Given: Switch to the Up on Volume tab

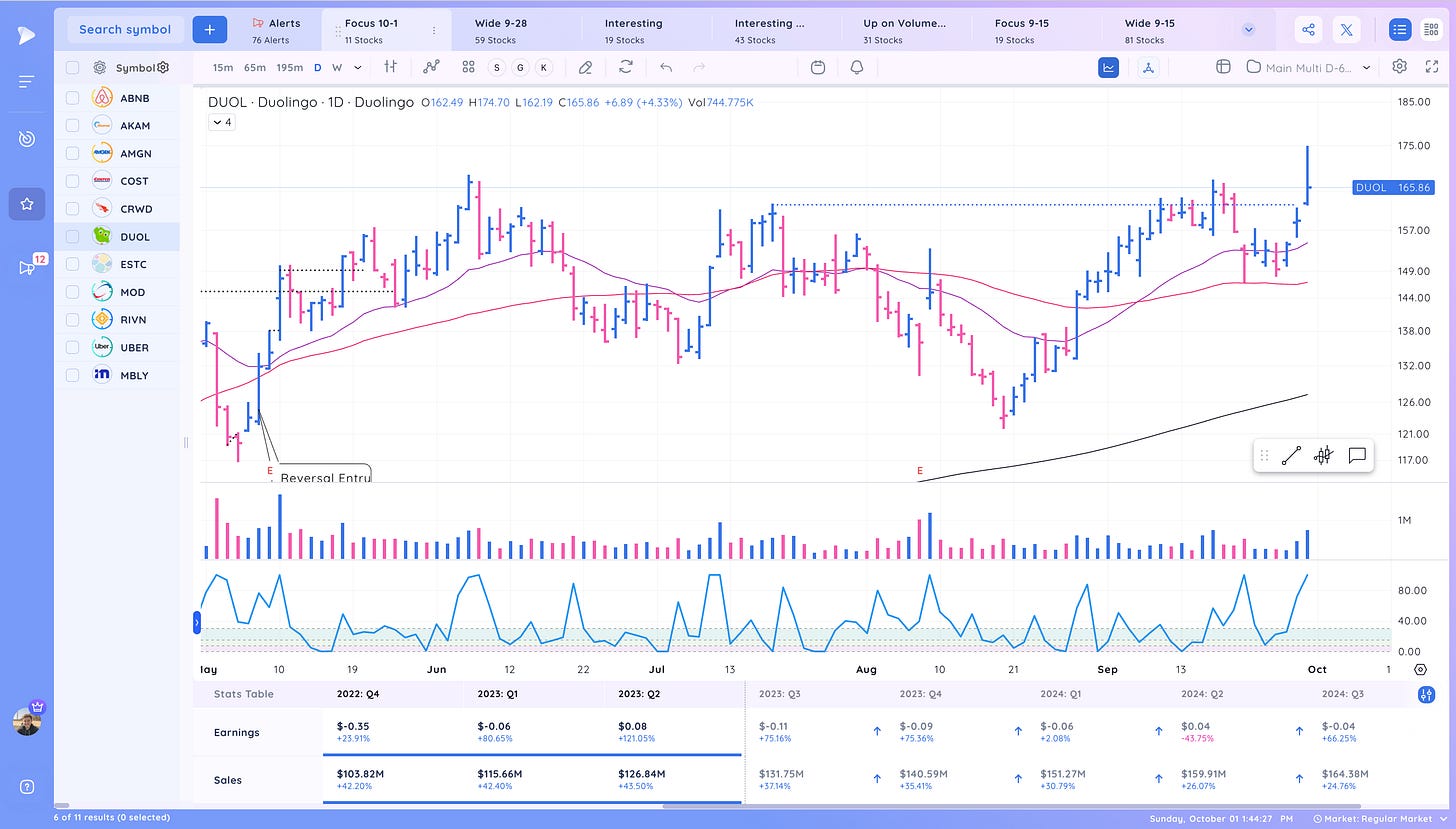Looking at the screenshot, I should (x=906, y=30).
